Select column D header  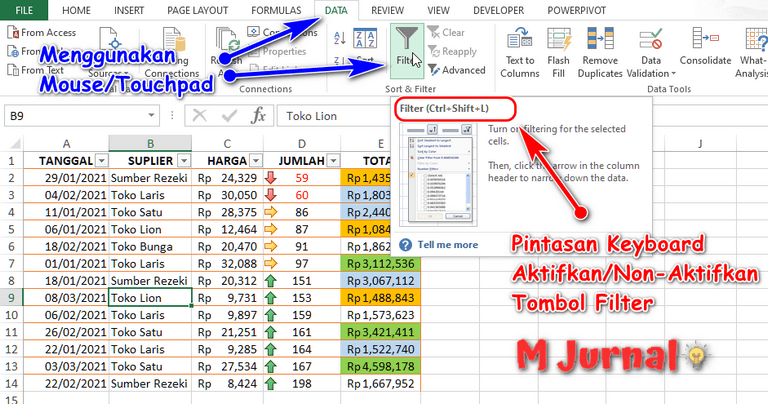tap(302, 143)
